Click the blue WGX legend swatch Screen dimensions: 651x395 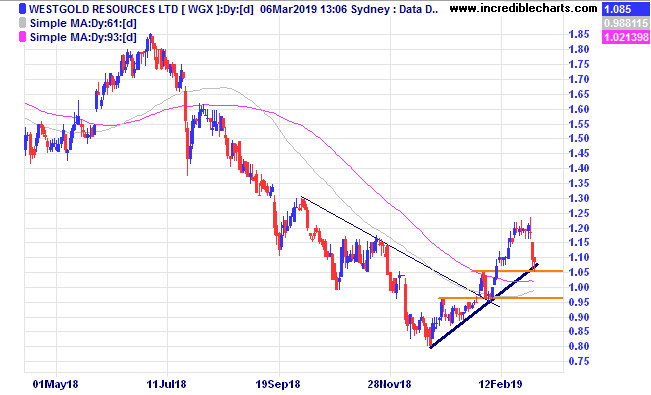(x=22, y=9)
